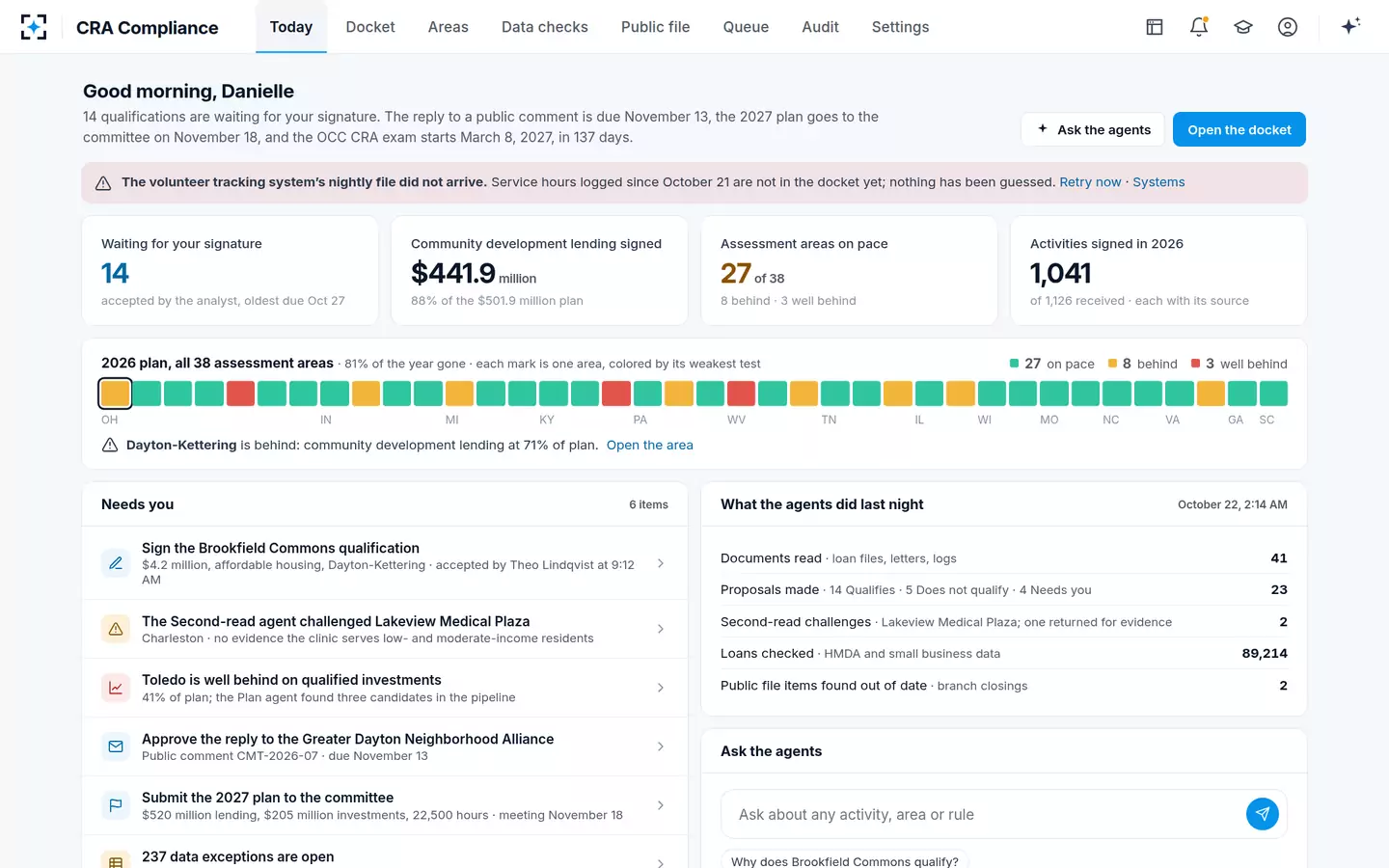Send the question with the paper plane button
The height and width of the screenshot is (868, 1389).
pyautogui.click(x=1263, y=814)
